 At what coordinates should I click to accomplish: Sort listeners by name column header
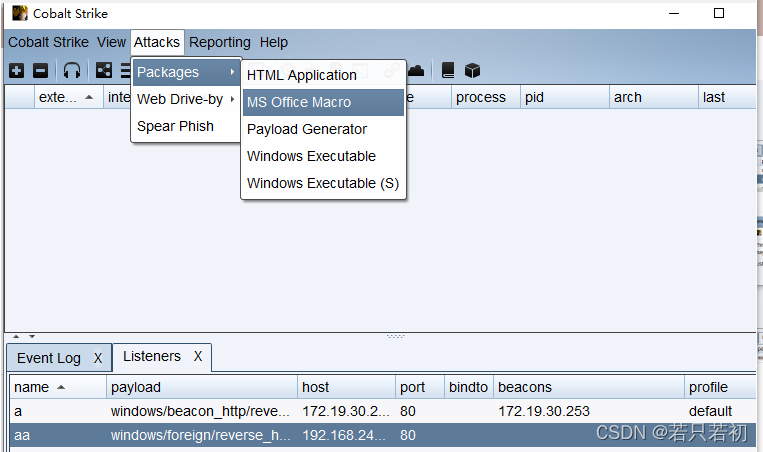[x=57, y=387]
